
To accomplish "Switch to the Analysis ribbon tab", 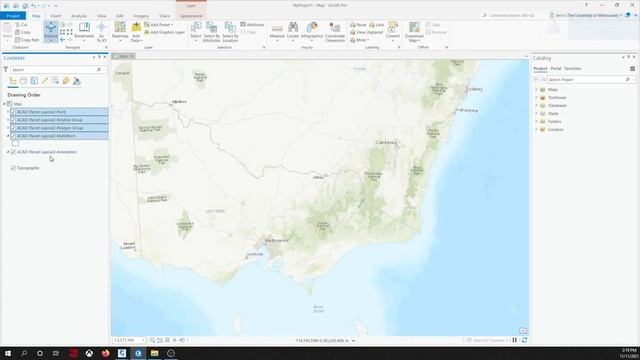I will tap(79, 16).
